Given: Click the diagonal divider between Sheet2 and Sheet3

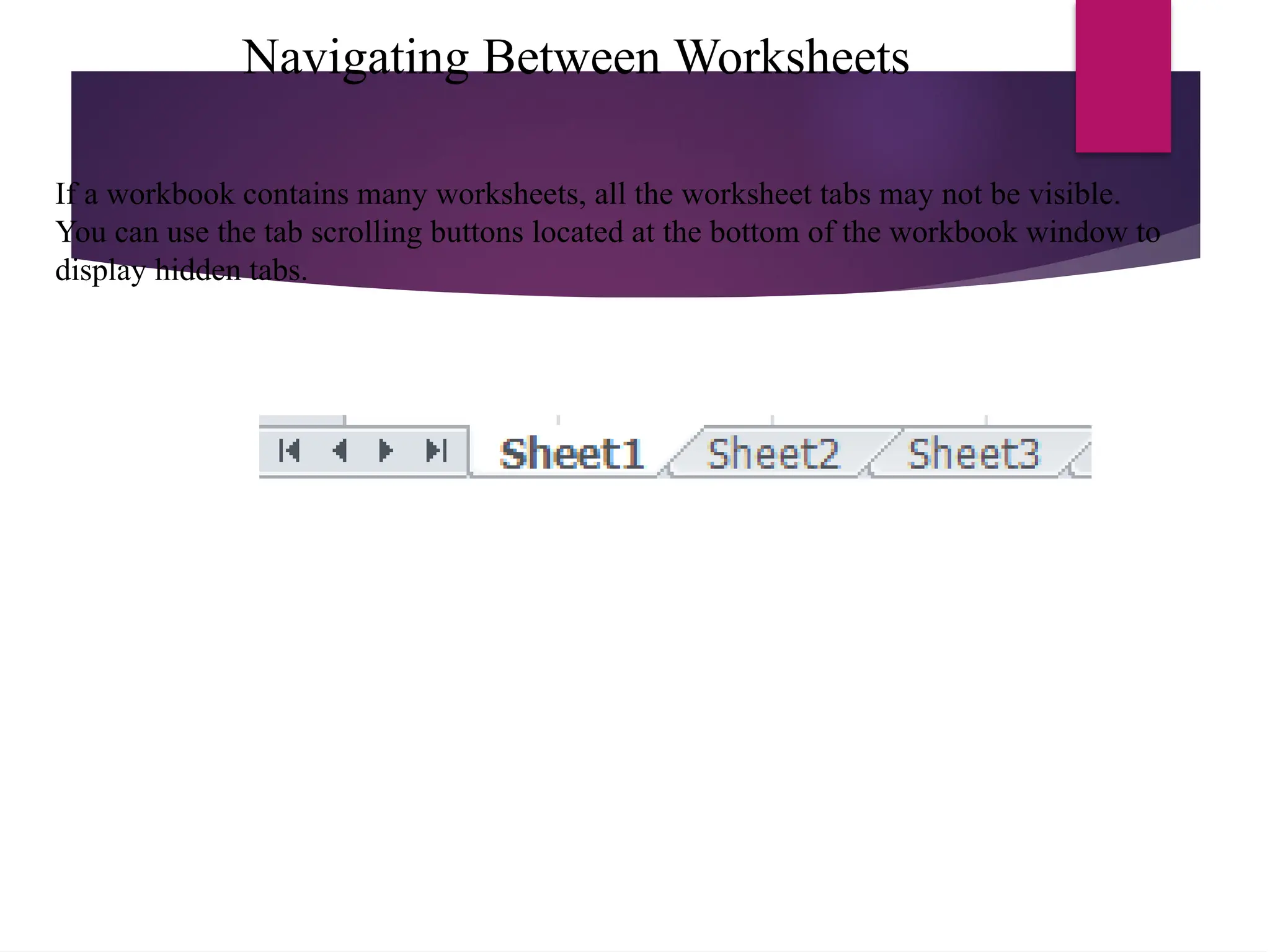Looking at the screenshot, I should [883, 451].
